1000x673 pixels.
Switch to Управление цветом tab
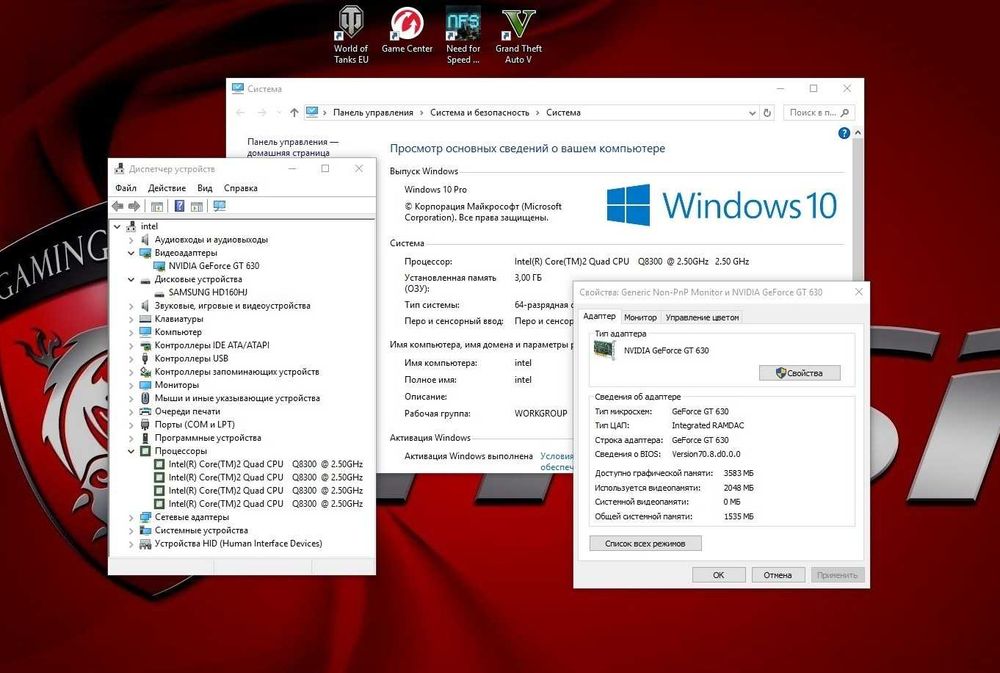click(x=702, y=317)
